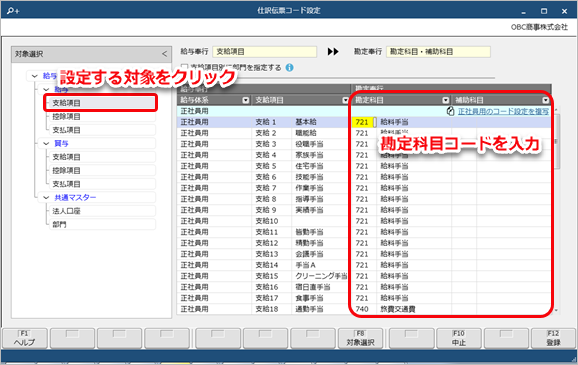Click the blue info icon beside the checkbox
578x365 pixels.
point(290,67)
